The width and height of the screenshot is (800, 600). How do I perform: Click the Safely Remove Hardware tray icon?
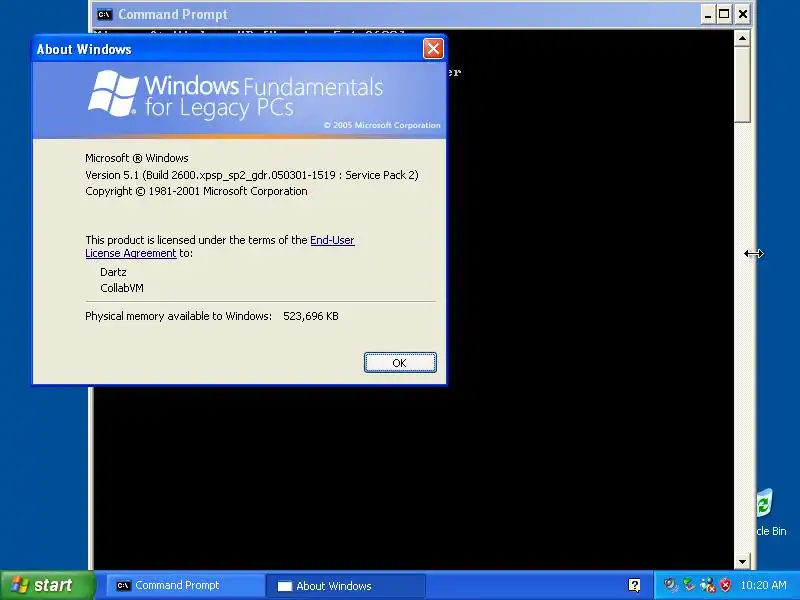(x=689, y=585)
